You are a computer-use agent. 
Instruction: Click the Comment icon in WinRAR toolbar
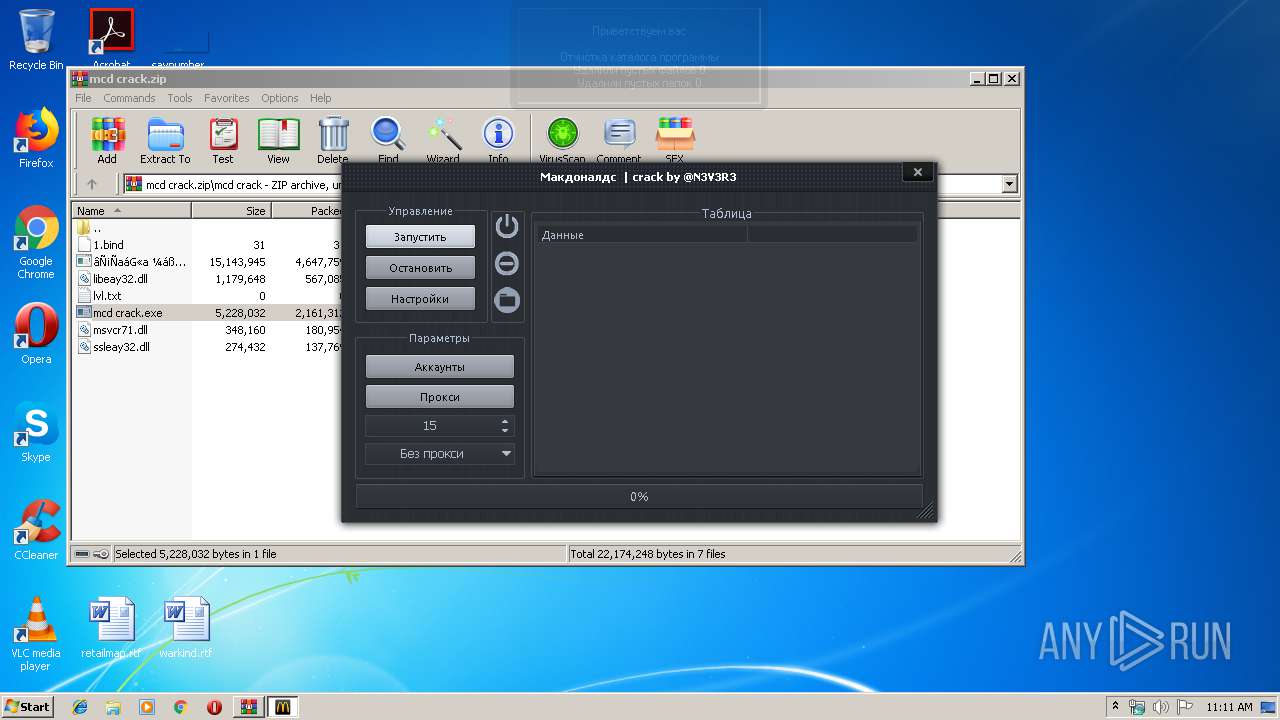(x=619, y=140)
